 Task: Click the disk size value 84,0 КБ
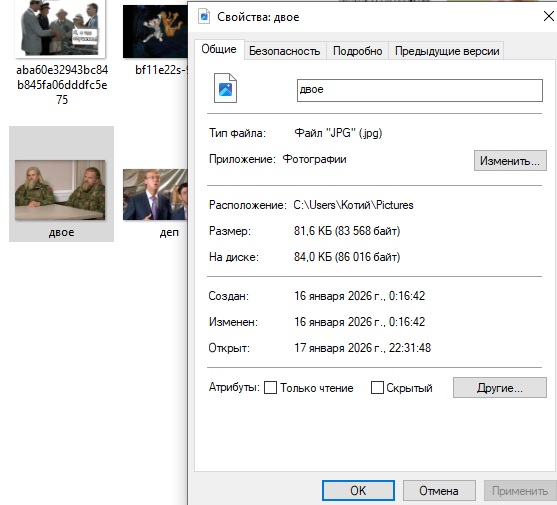347,257
